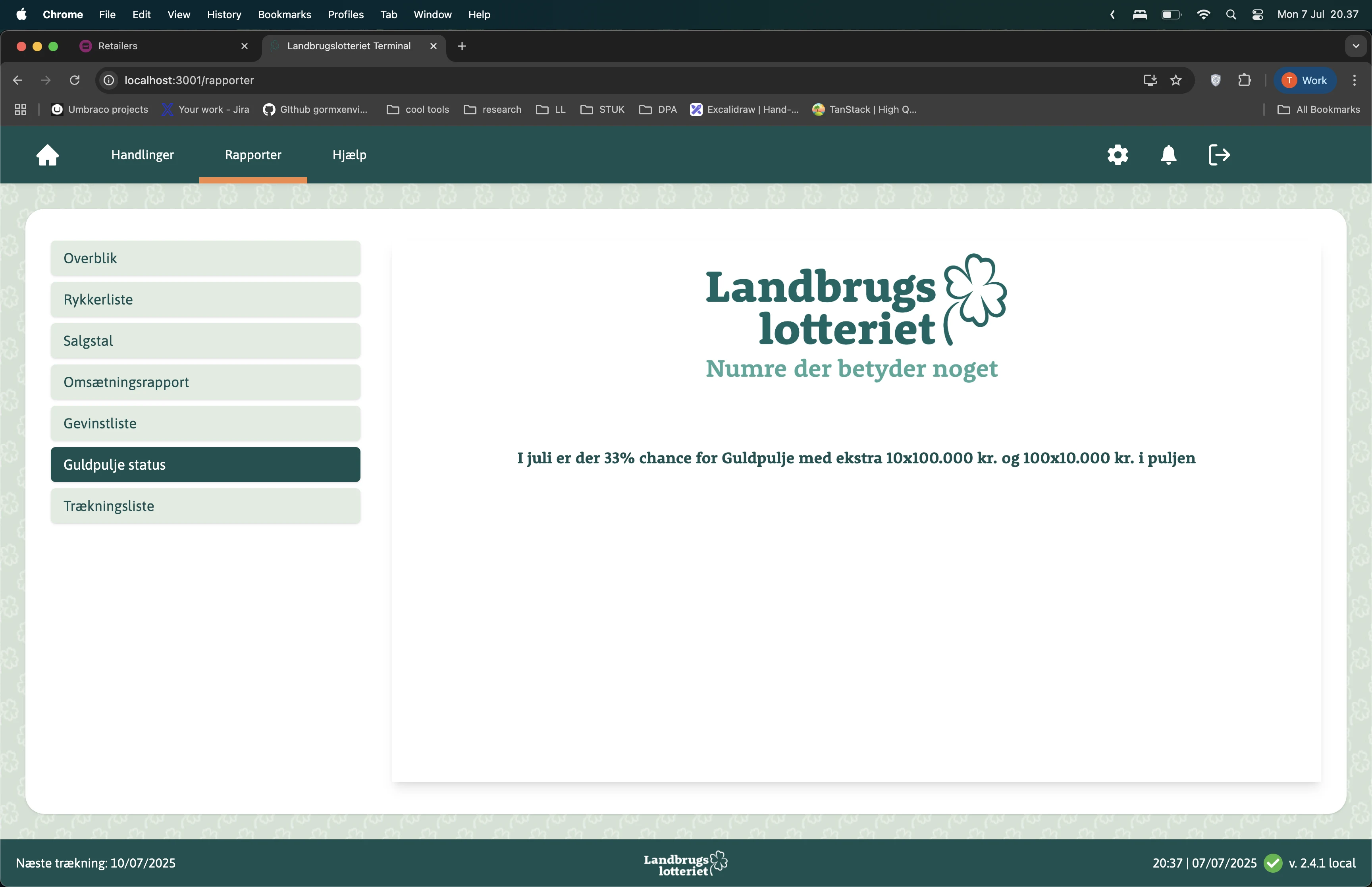Viewport: 1372px width, 887px height.
Task: Select the Rykkerliste report
Action: coord(206,299)
